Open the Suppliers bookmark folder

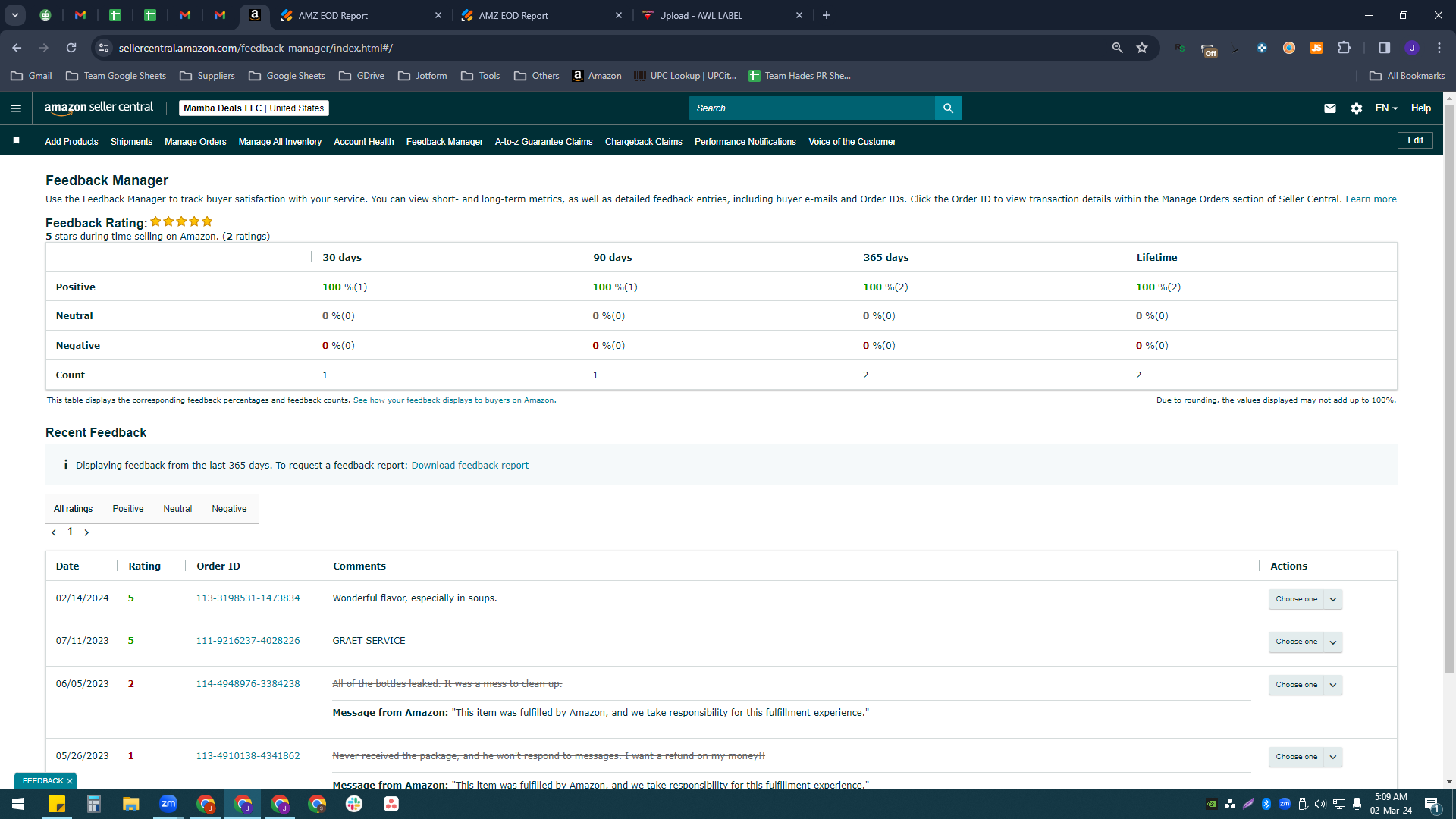pyautogui.click(x=207, y=76)
